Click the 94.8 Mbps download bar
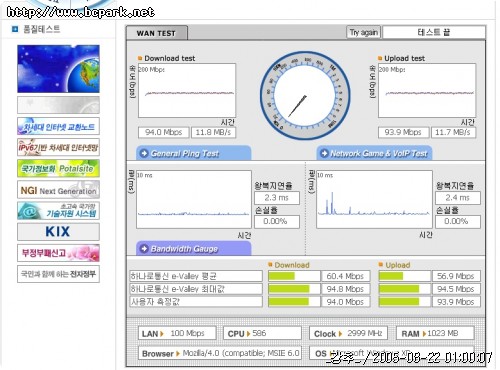The image size is (500, 370). [294, 289]
